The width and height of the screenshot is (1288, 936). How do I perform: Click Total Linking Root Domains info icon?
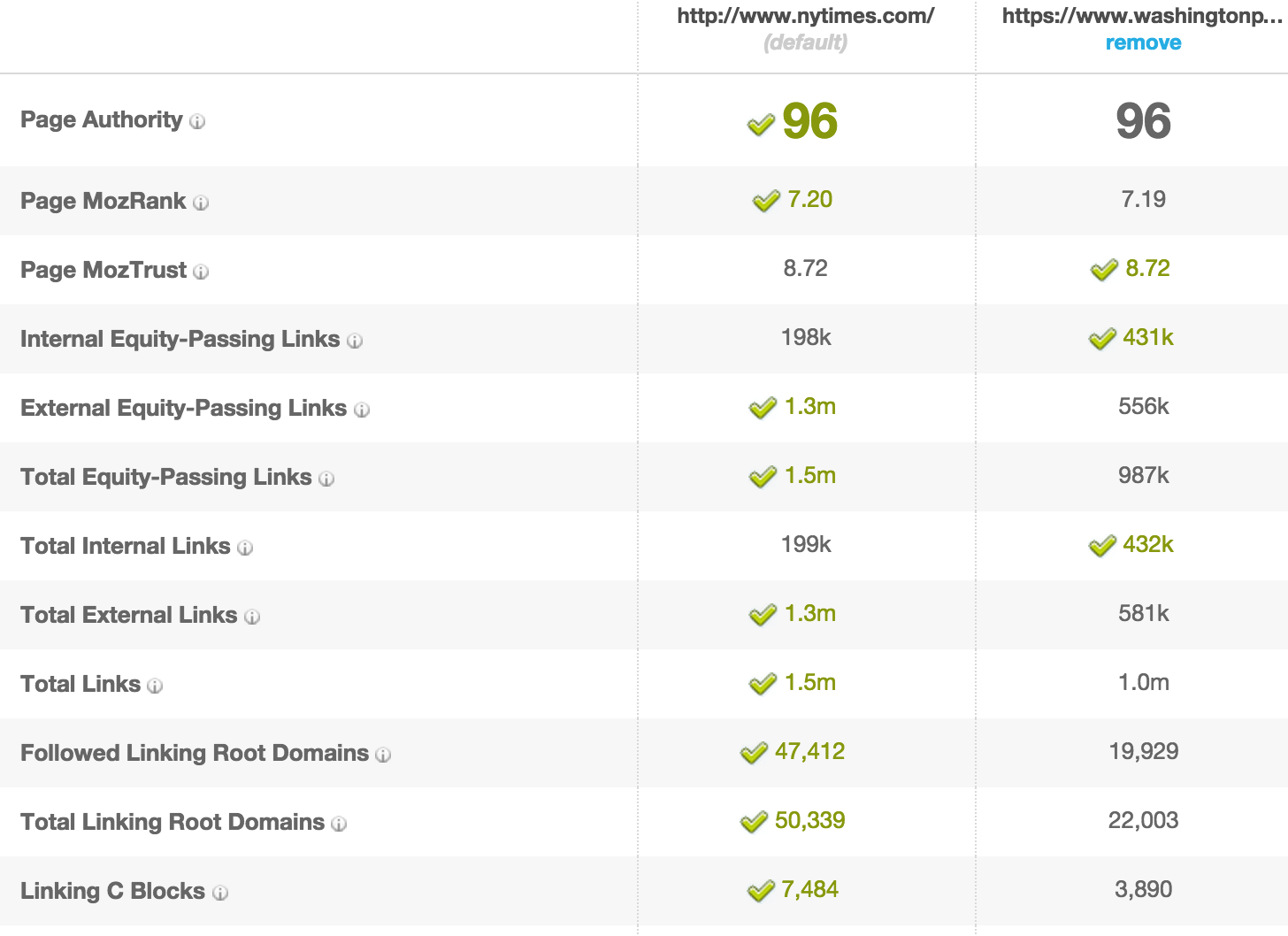(339, 825)
